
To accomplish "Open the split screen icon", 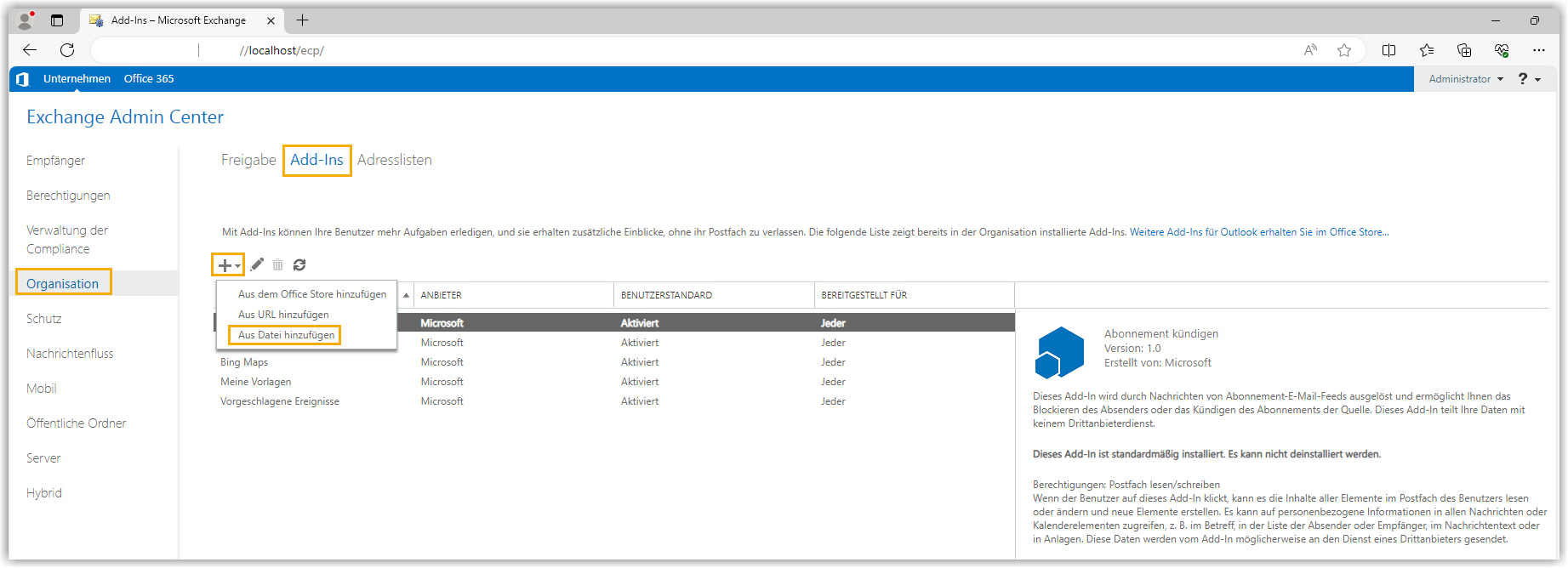I will coord(1389,50).
